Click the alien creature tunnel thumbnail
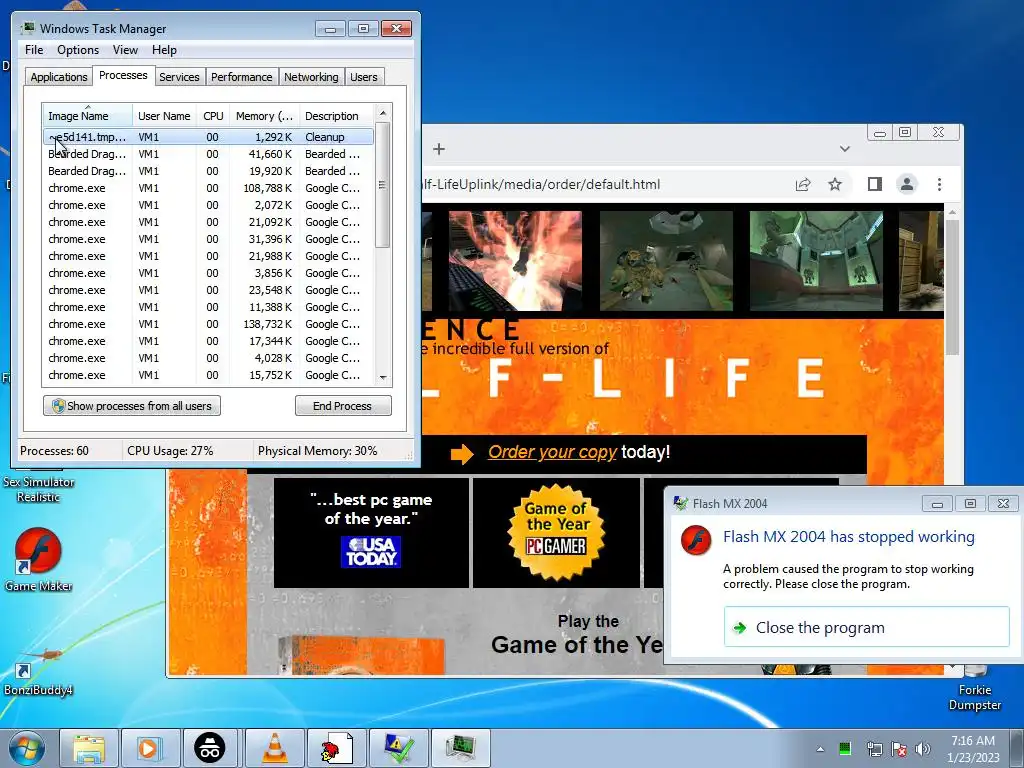1024x768 pixels. click(666, 261)
